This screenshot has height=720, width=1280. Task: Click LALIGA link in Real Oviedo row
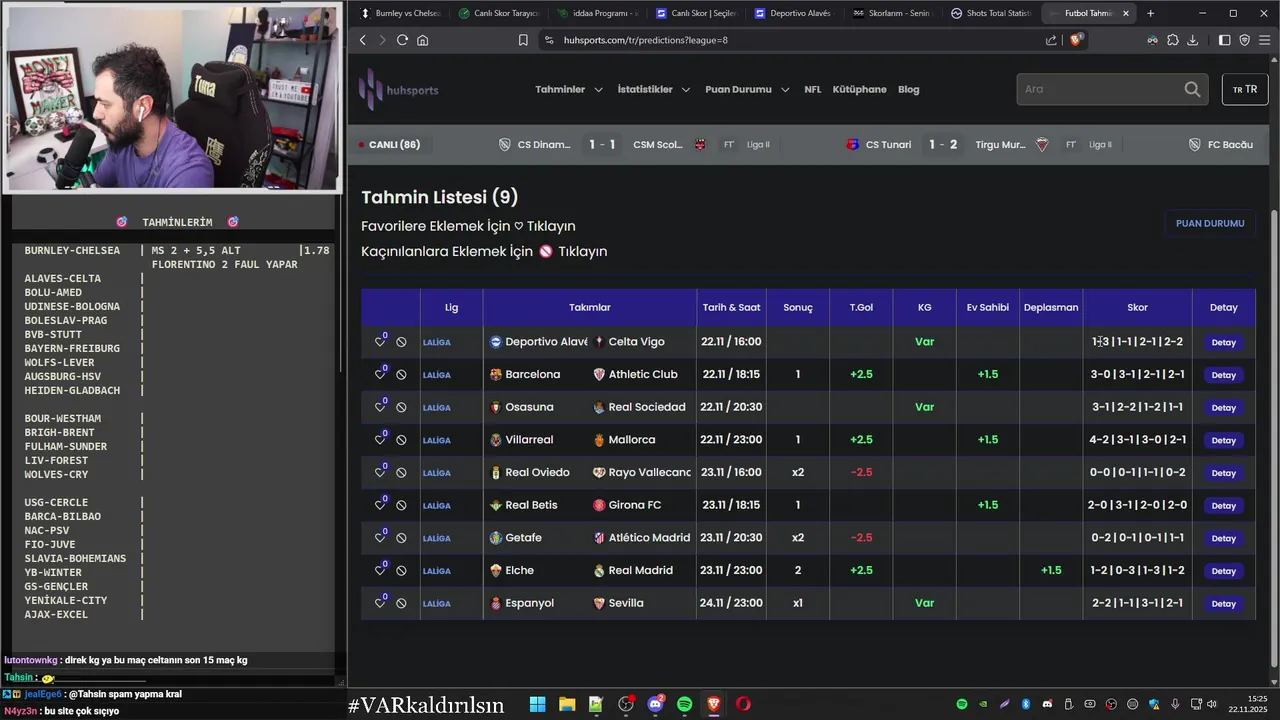[x=437, y=473]
